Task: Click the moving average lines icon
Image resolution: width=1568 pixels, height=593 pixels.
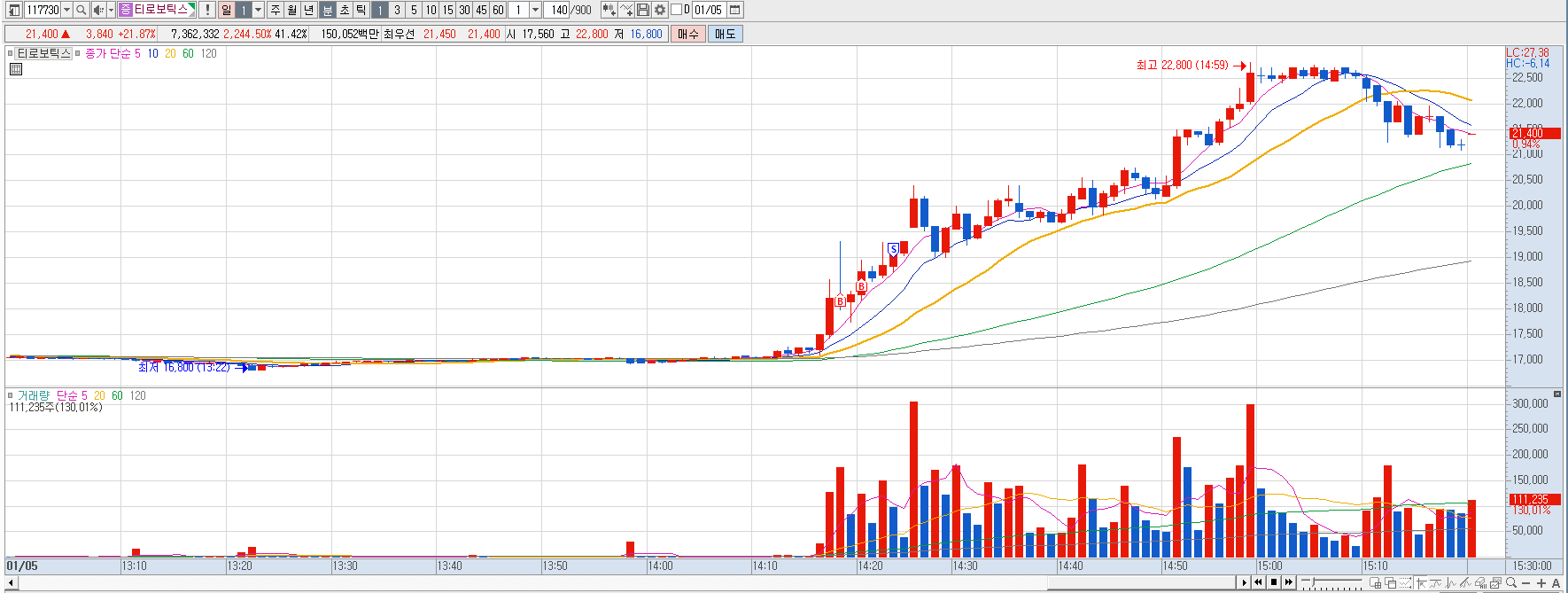Action: click(x=1436, y=583)
